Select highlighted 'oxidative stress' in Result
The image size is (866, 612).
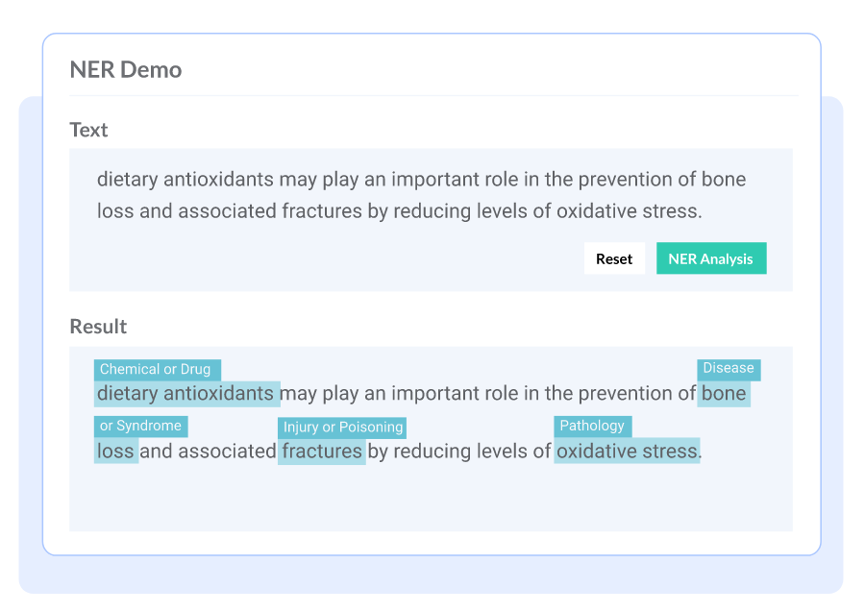pyautogui.click(x=627, y=451)
